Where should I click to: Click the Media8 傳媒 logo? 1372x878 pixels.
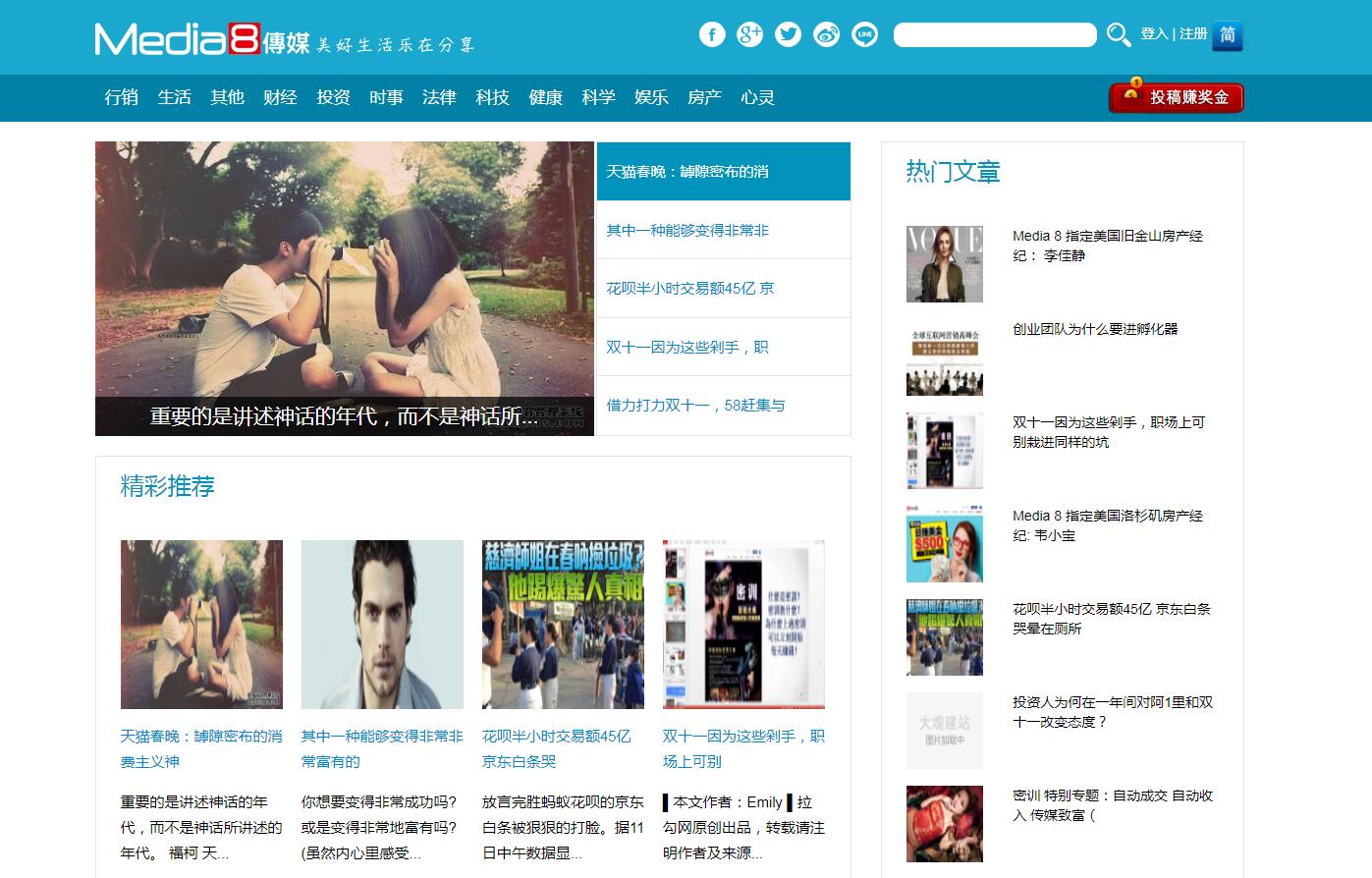[x=202, y=39]
